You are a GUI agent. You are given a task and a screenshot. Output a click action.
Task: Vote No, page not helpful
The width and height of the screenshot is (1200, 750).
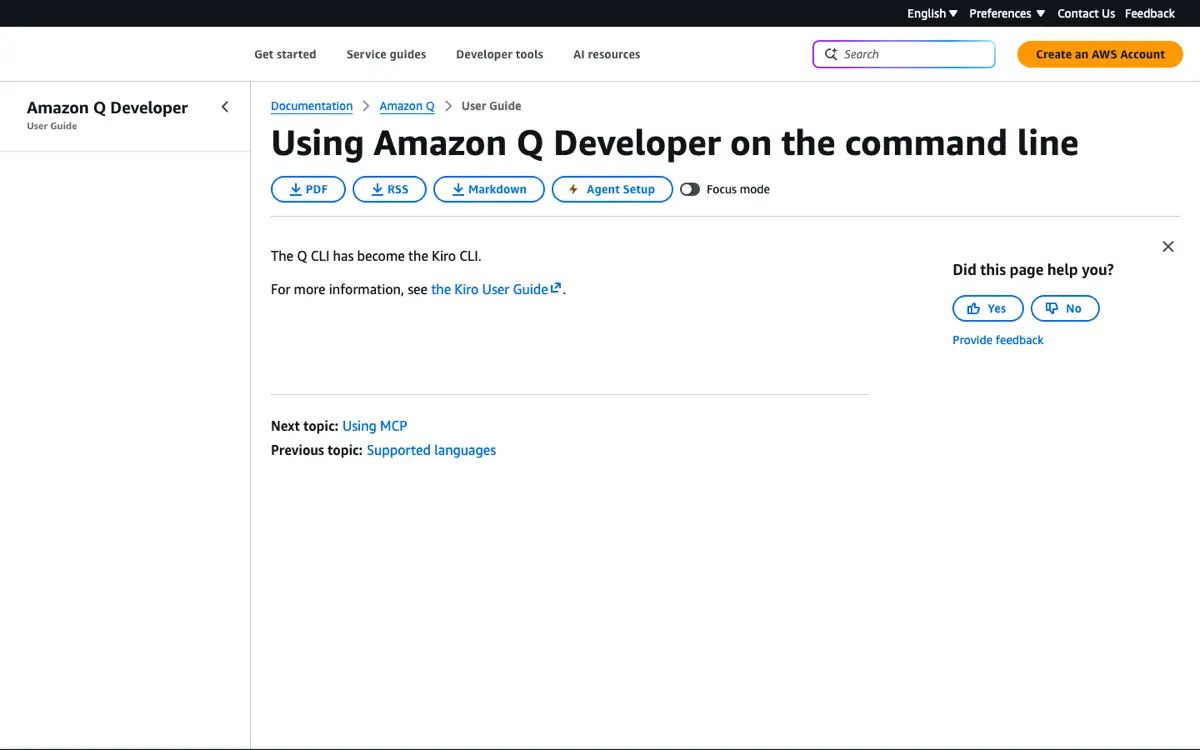(x=1065, y=308)
